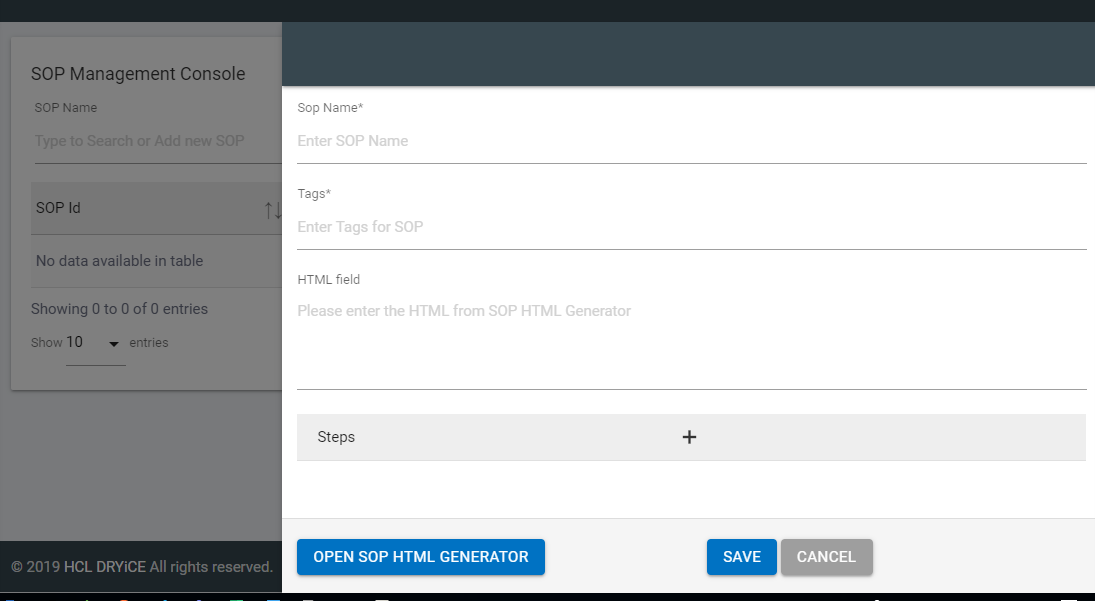Focus the HTML field text area
Viewport: 1095px width, 601px height.
690,340
